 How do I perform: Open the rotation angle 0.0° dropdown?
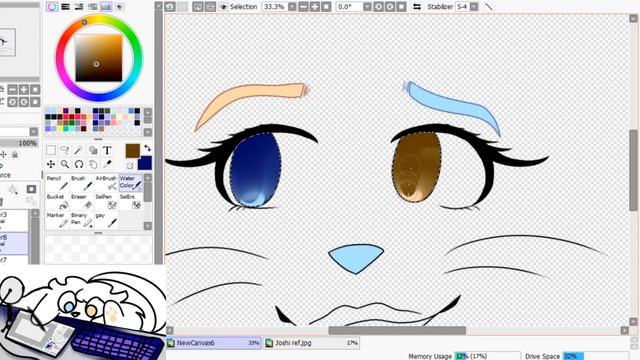pyautogui.click(x=367, y=7)
